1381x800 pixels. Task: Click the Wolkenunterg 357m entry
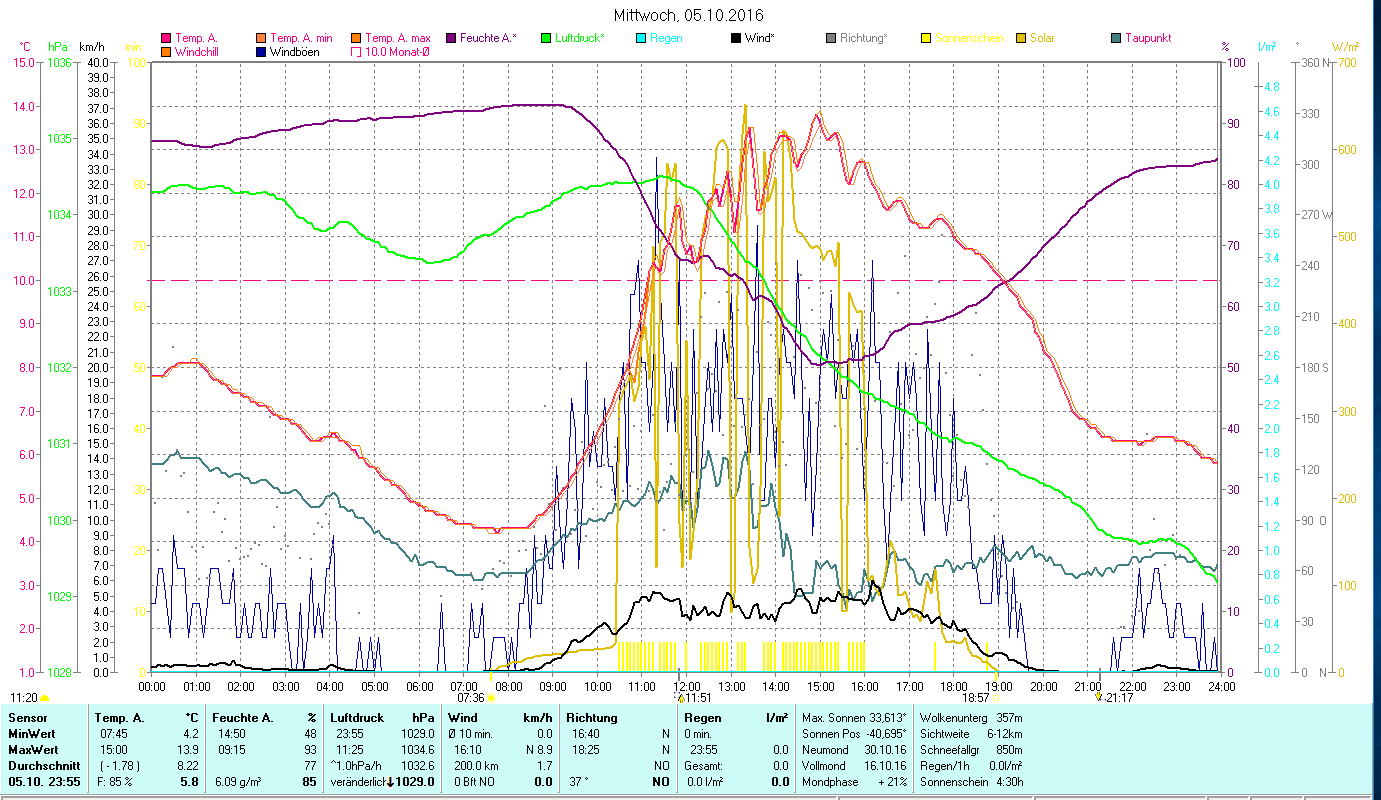[971, 718]
